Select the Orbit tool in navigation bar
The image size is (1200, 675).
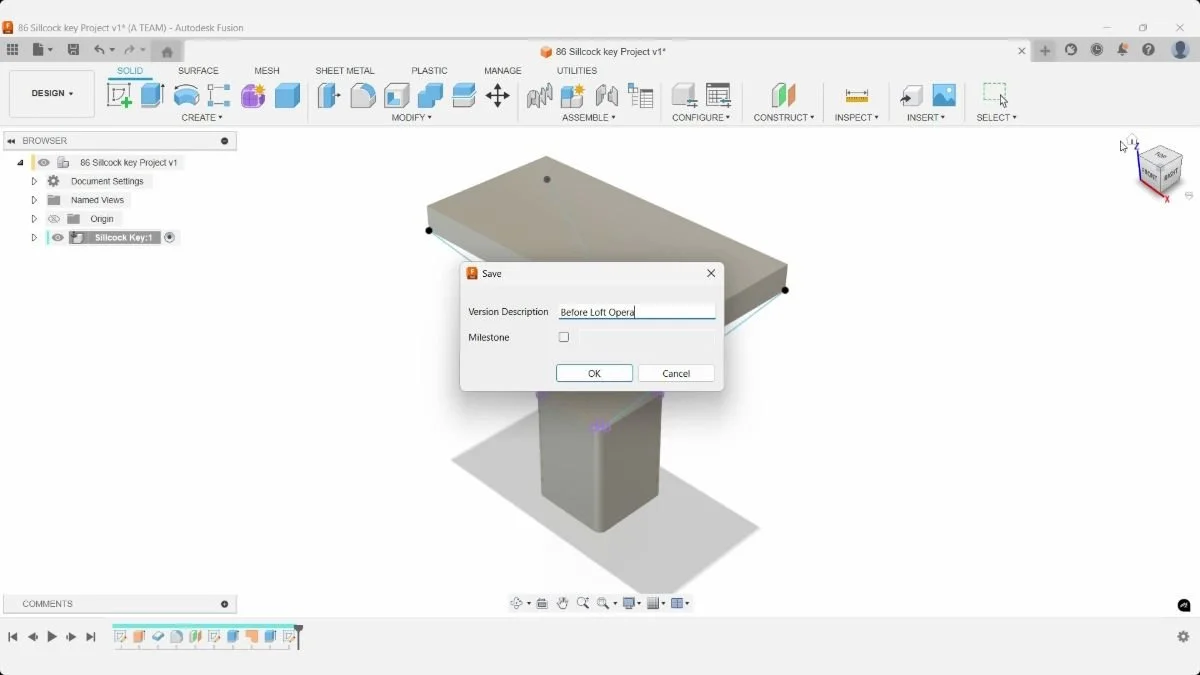[x=517, y=603]
